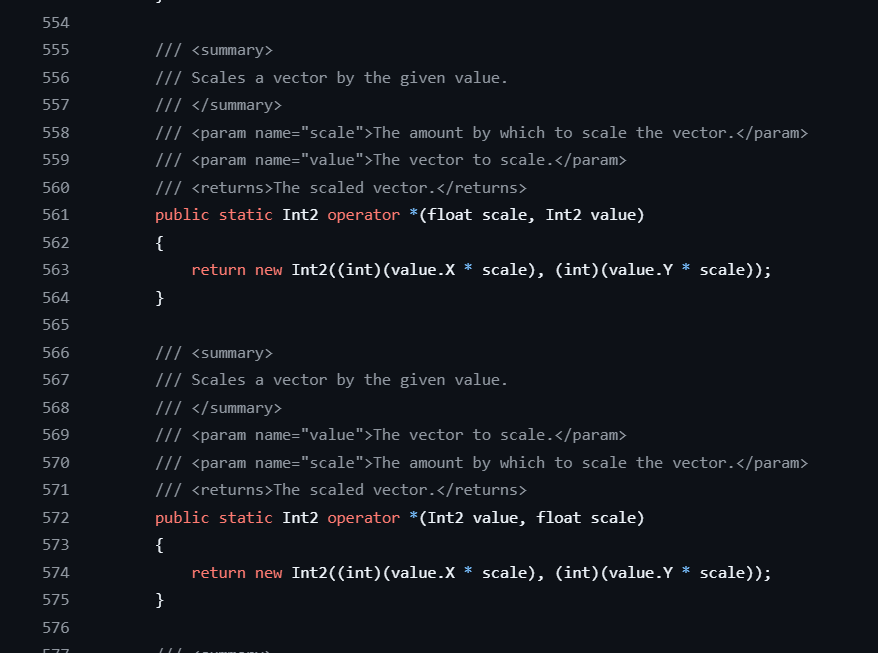Select line number 572
This screenshot has height=653, width=878.
(x=56, y=517)
